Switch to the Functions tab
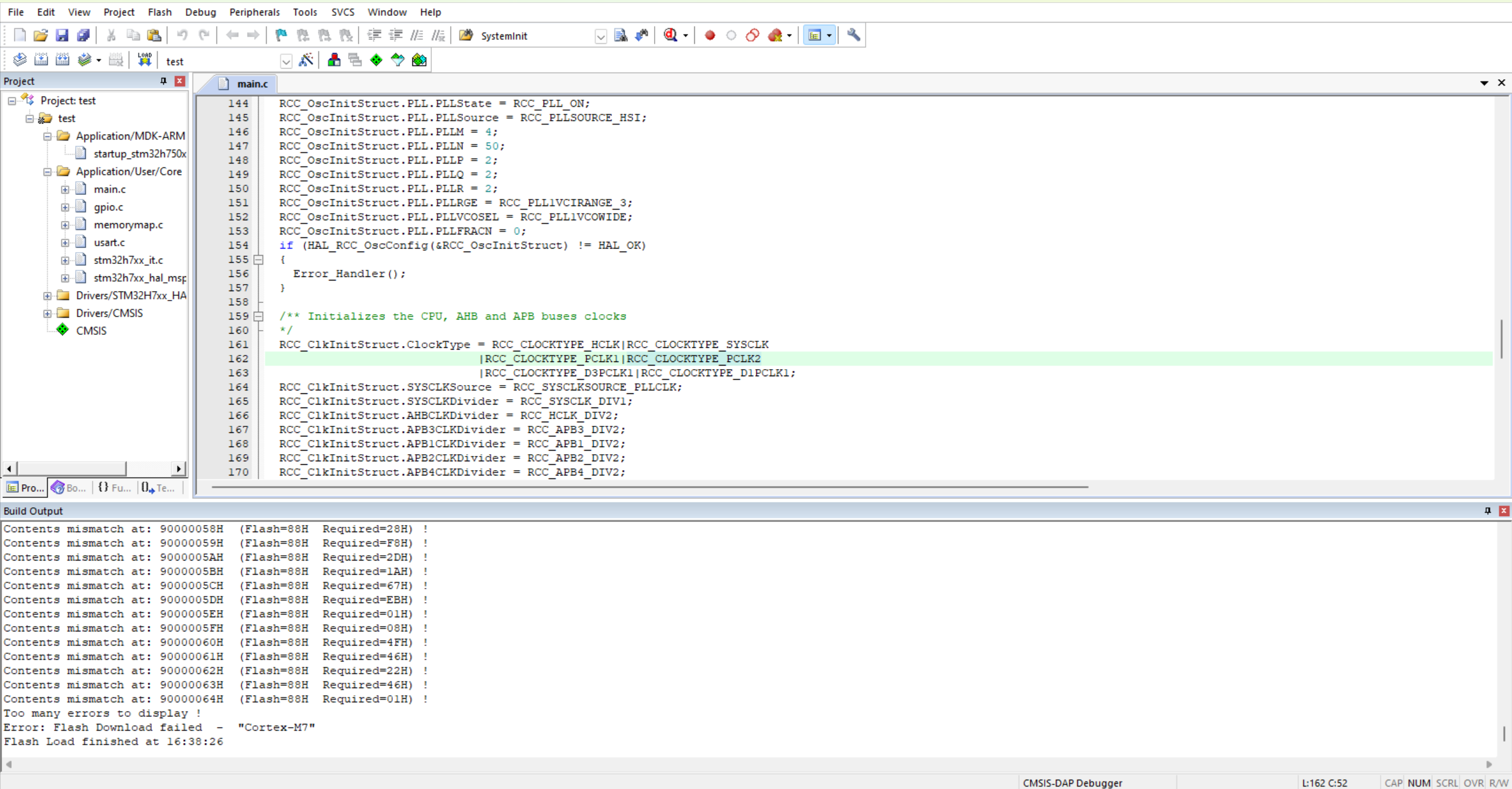The height and width of the screenshot is (789, 1512). (115, 488)
